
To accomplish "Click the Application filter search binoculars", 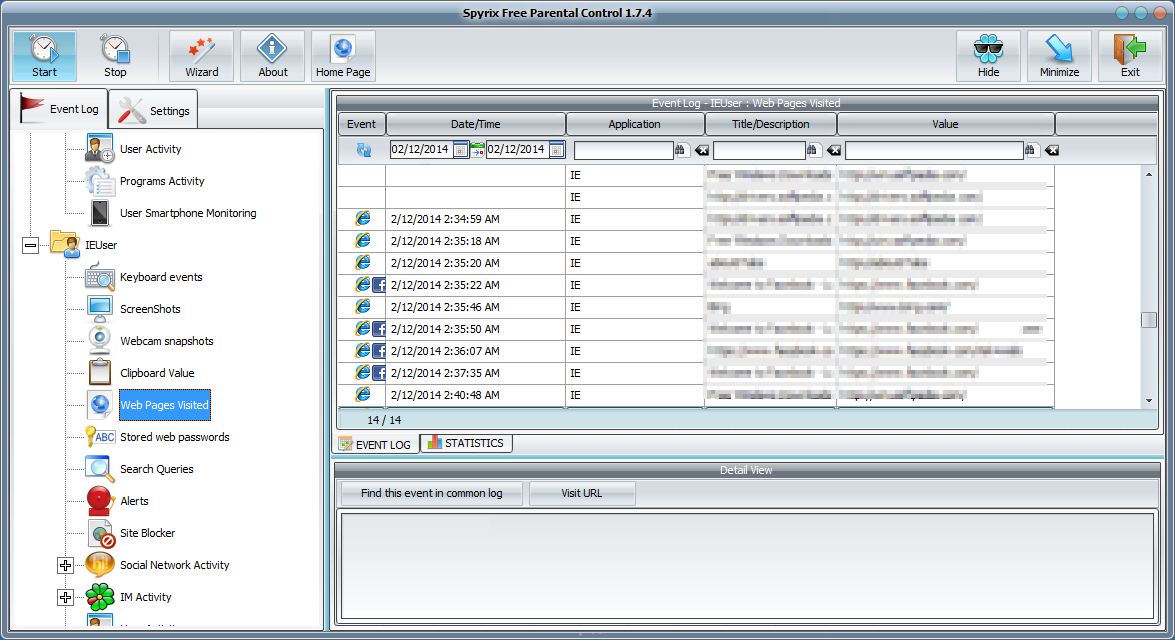I will click(680, 150).
